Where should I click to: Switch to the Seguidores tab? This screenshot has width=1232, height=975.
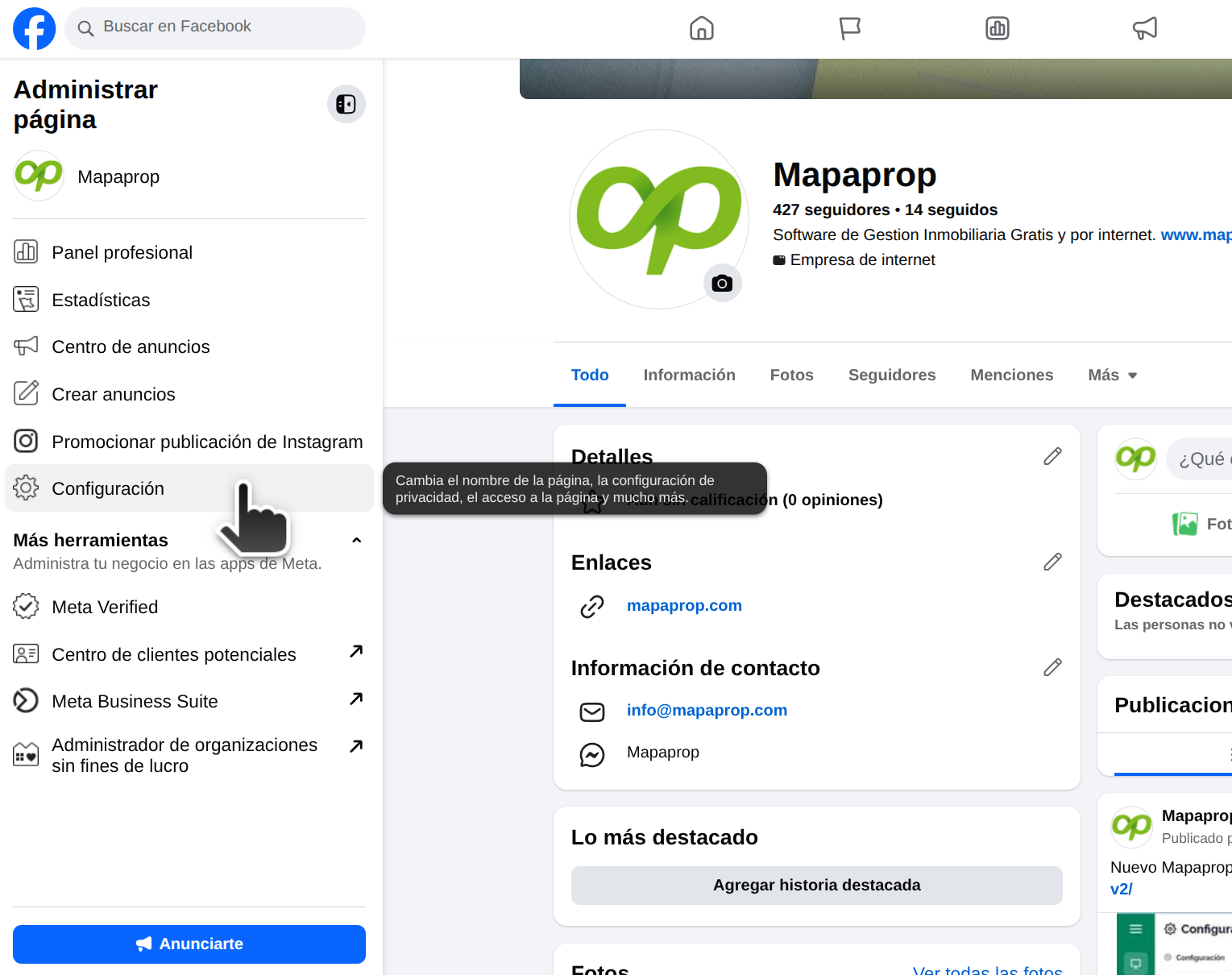(x=892, y=375)
